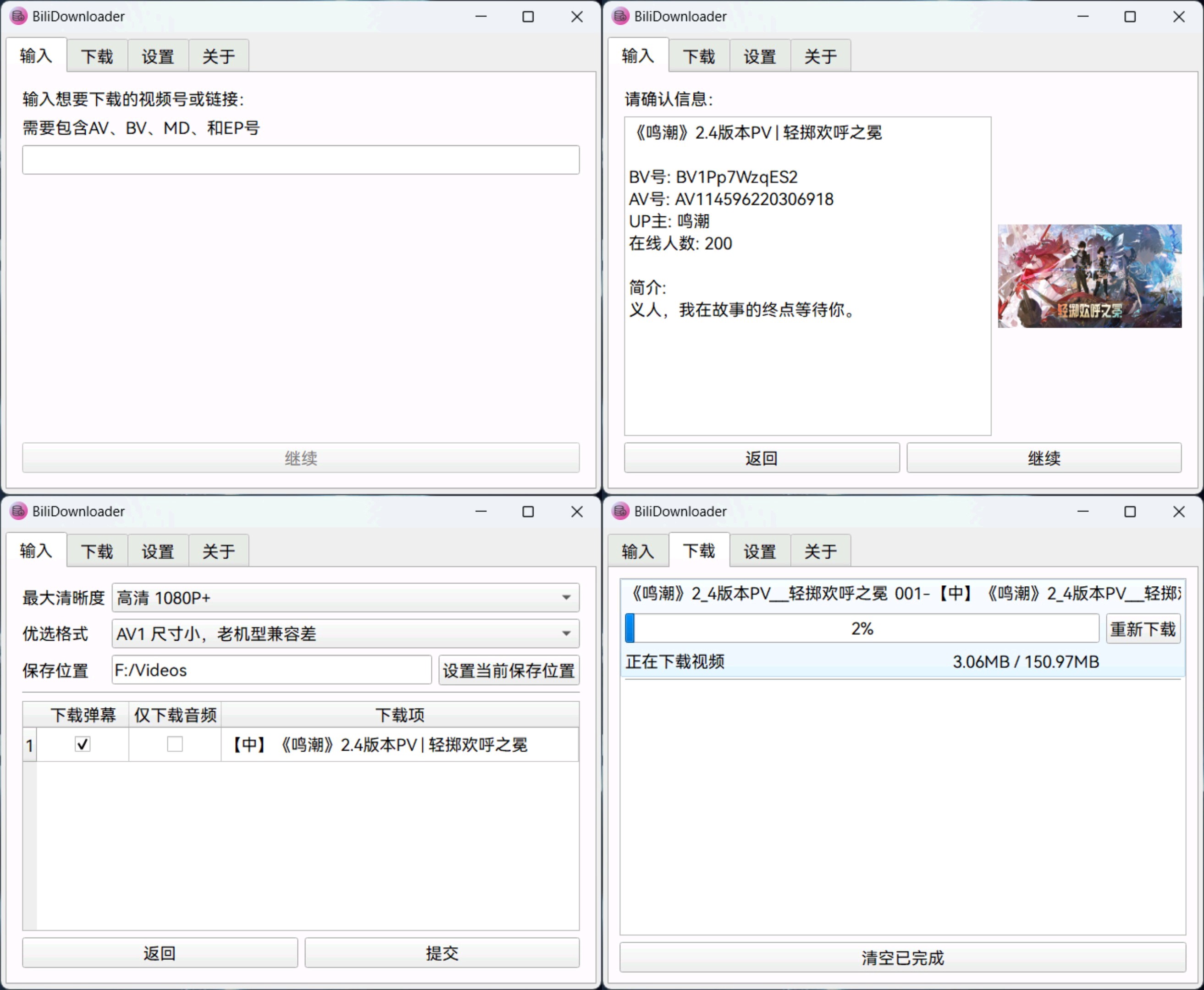Screen dimensions: 1204x990
Task: Close the bottom-right BiliDownloader window
Action: (x=1178, y=511)
